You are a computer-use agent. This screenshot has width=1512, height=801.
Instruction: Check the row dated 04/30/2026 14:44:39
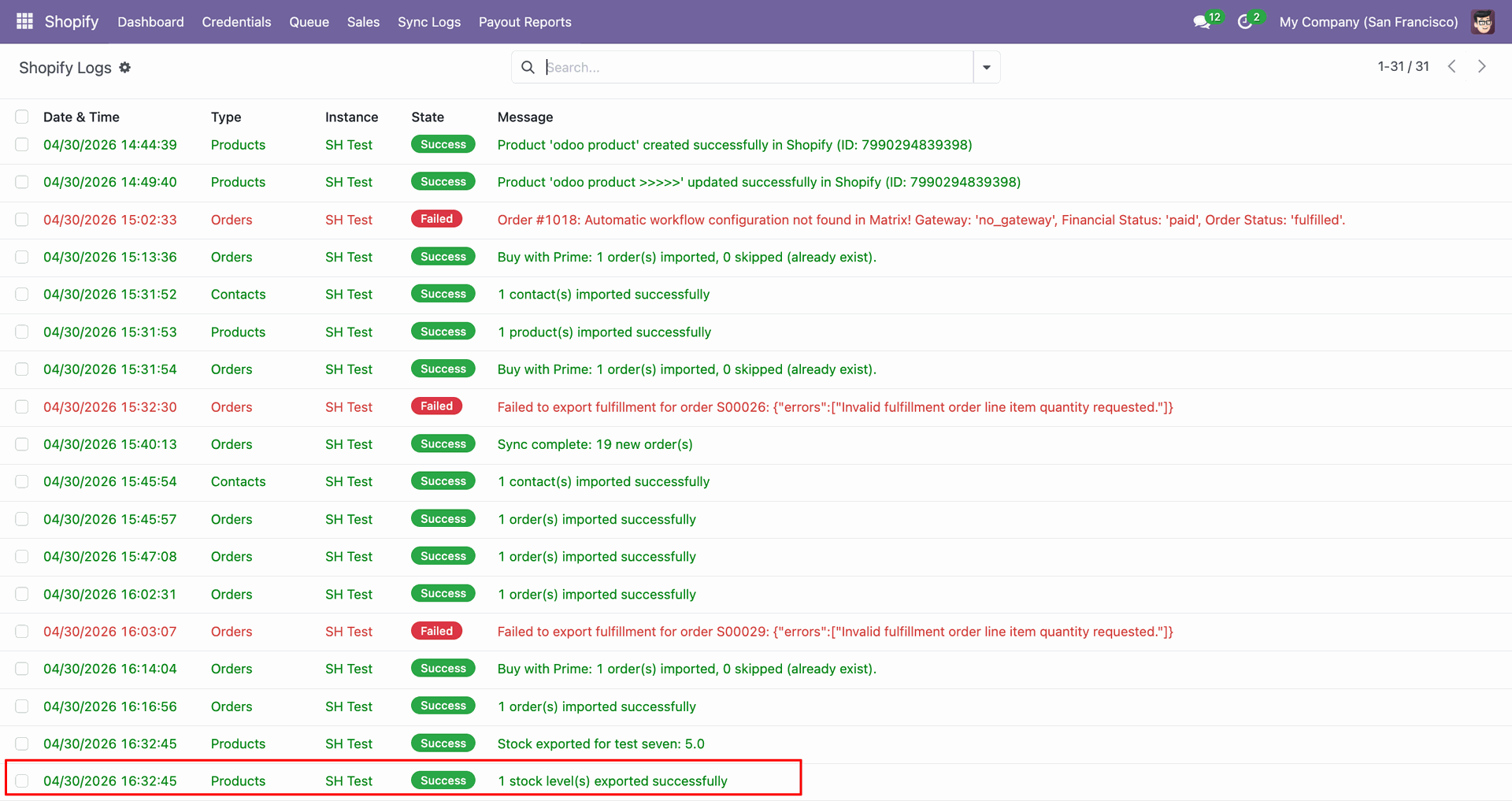coord(22,144)
